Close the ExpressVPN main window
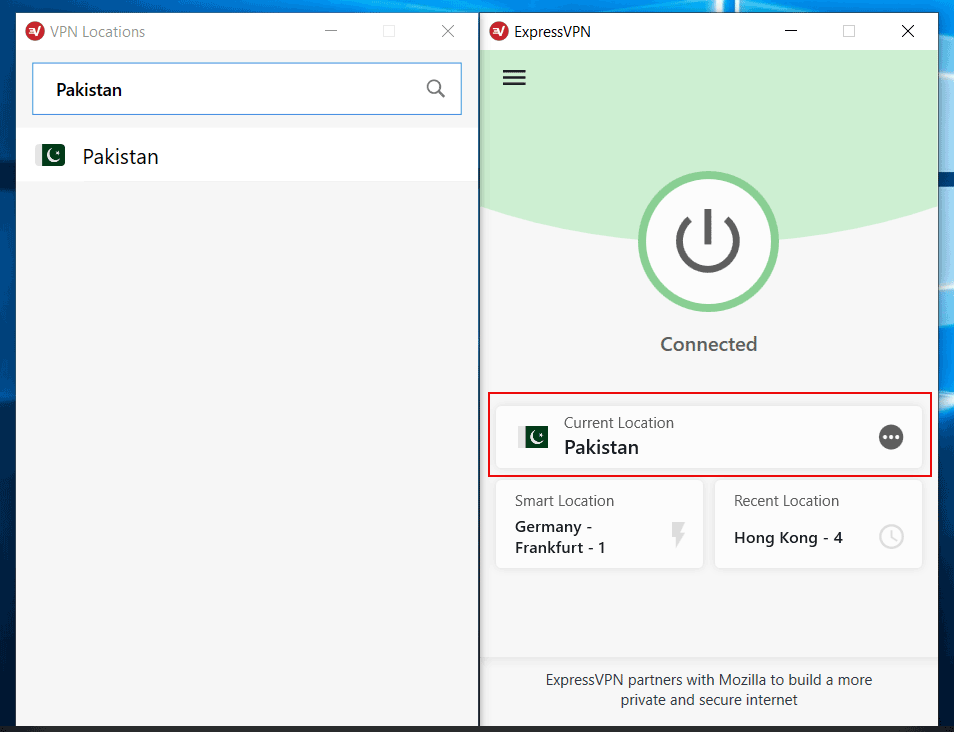This screenshot has width=954, height=732. (x=908, y=31)
